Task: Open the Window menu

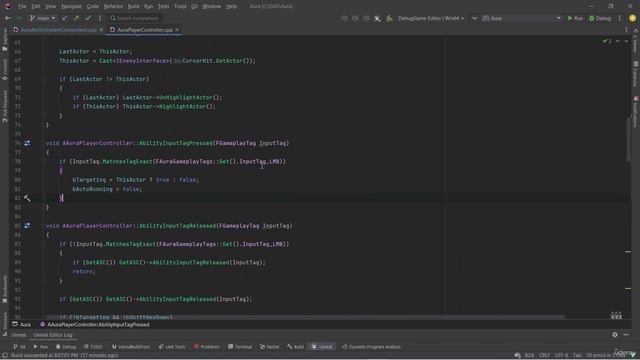Action: (211, 6)
